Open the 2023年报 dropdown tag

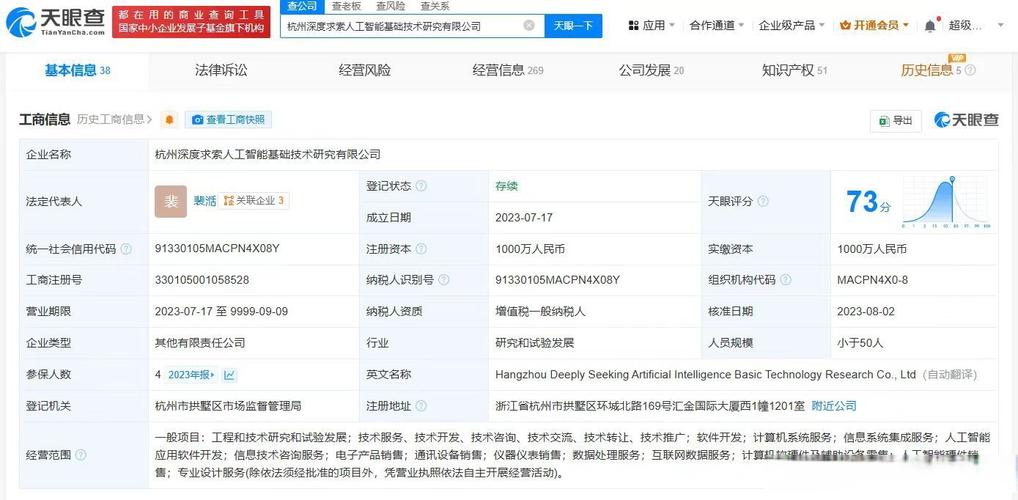point(192,375)
